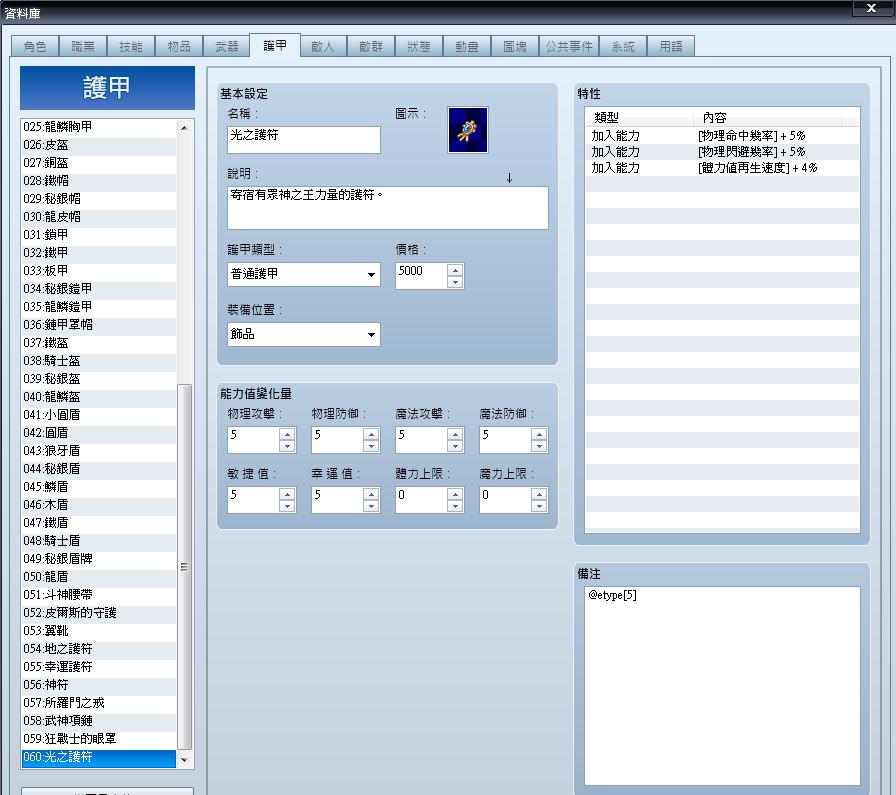Select the 體力值再生速度 +4% trait row
The image size is (896, 795).
(722, 168)
